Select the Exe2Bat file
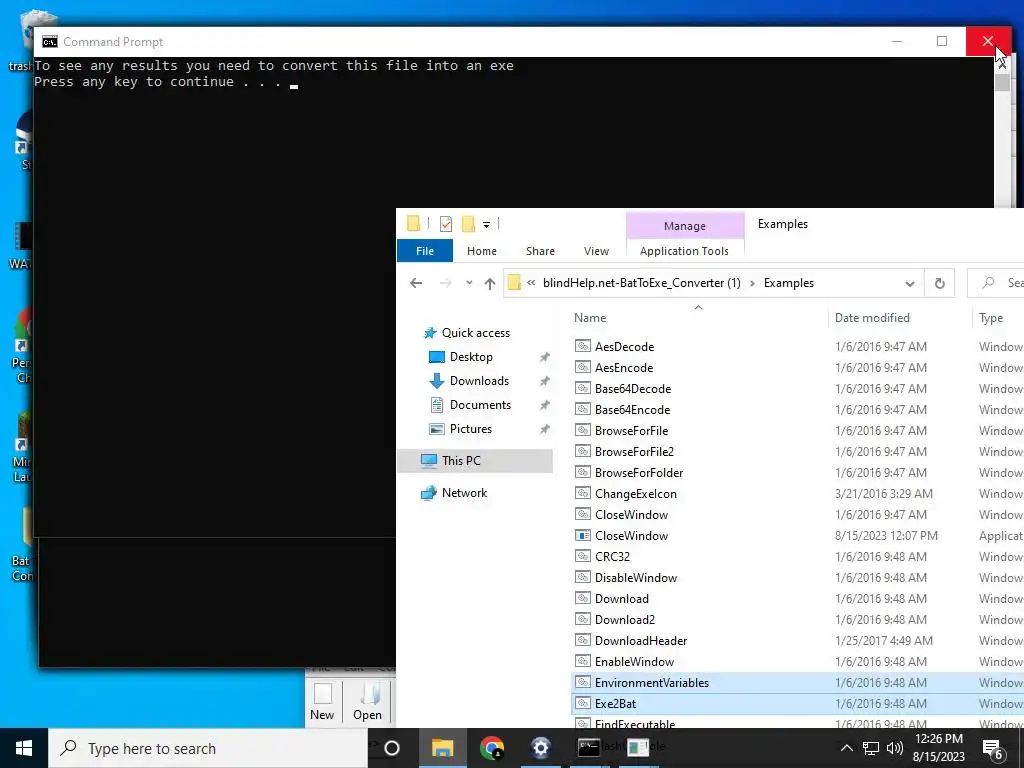 pos(615,703)
